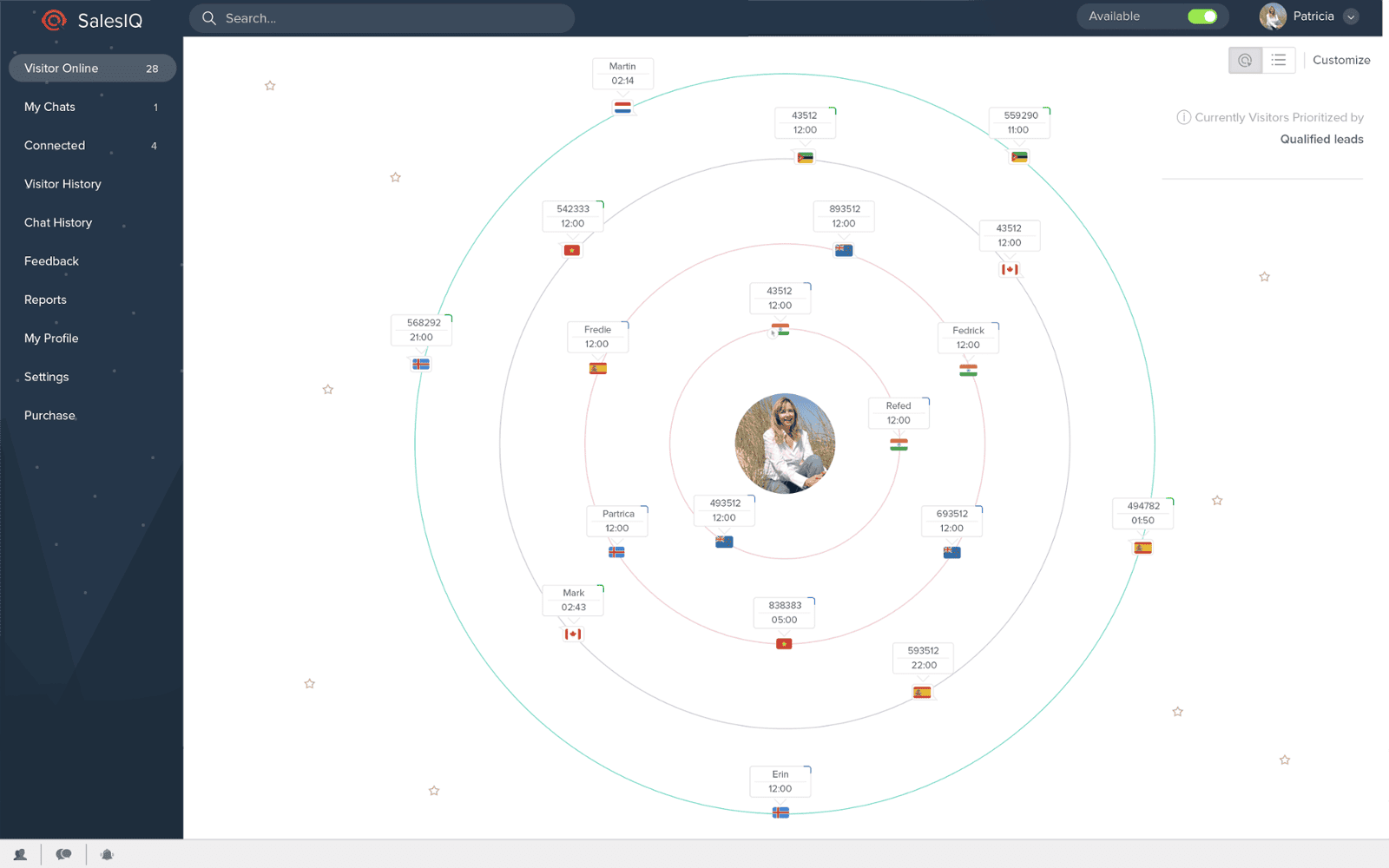The height and width of the screenshot is (868, 1389).
Task: Switch to list view icon
Action: click(x=1279, y=60)
